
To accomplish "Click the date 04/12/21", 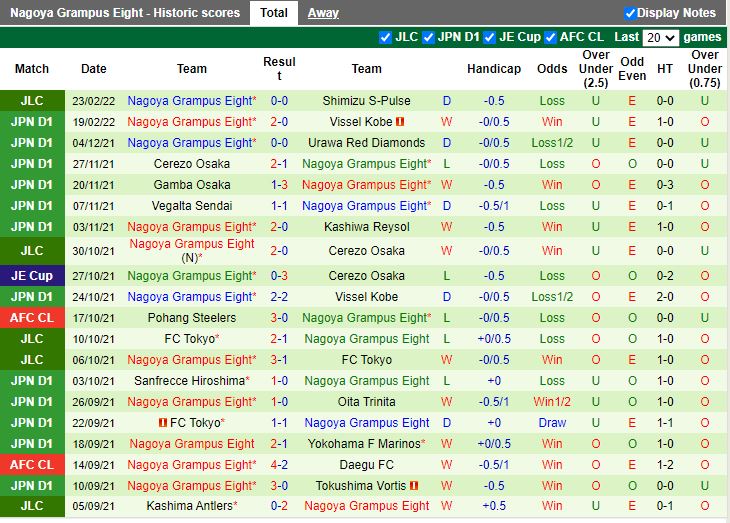I will click(x=94, y=143).
